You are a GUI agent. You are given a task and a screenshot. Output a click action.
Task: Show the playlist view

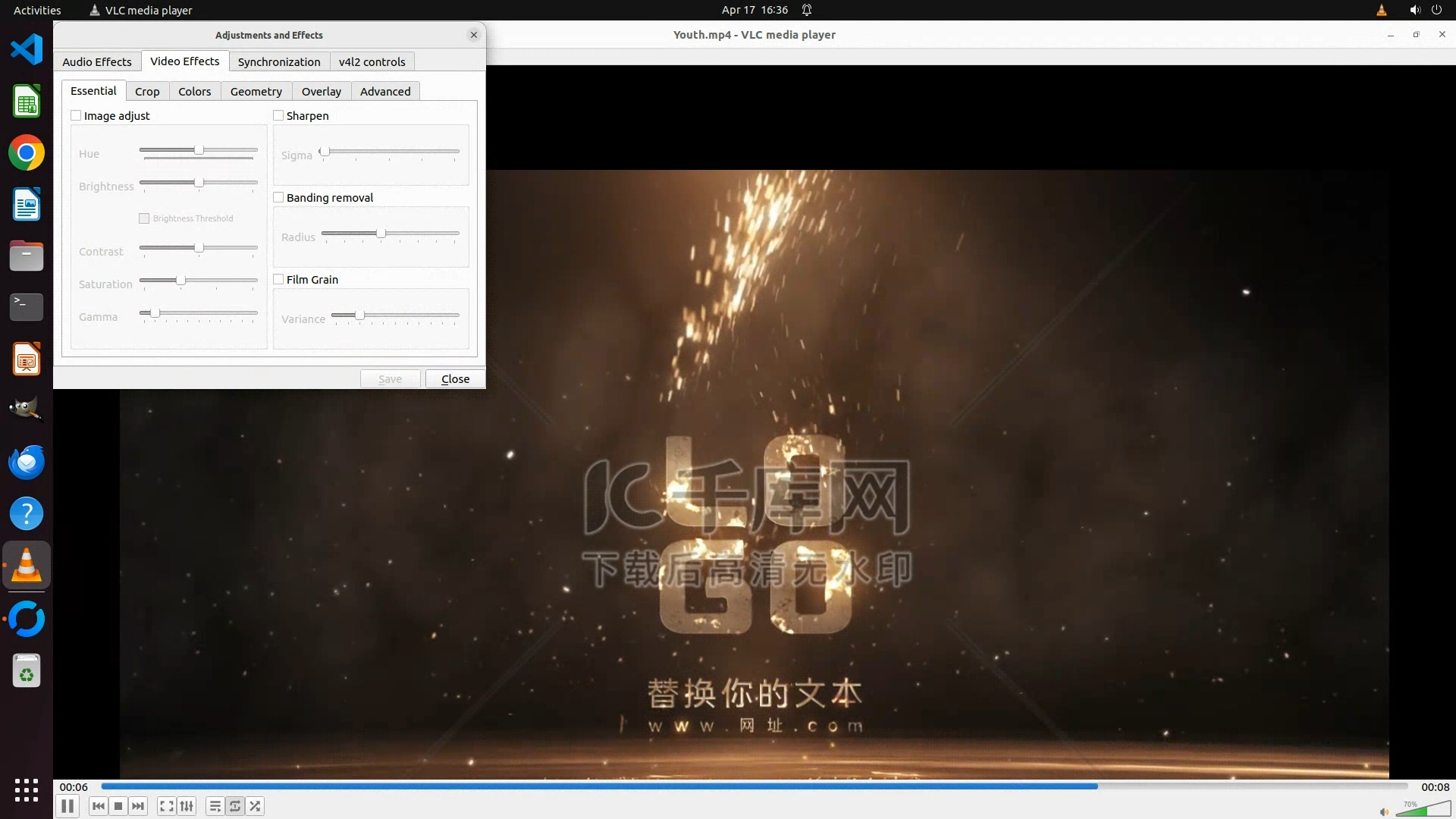click(215, 806)
